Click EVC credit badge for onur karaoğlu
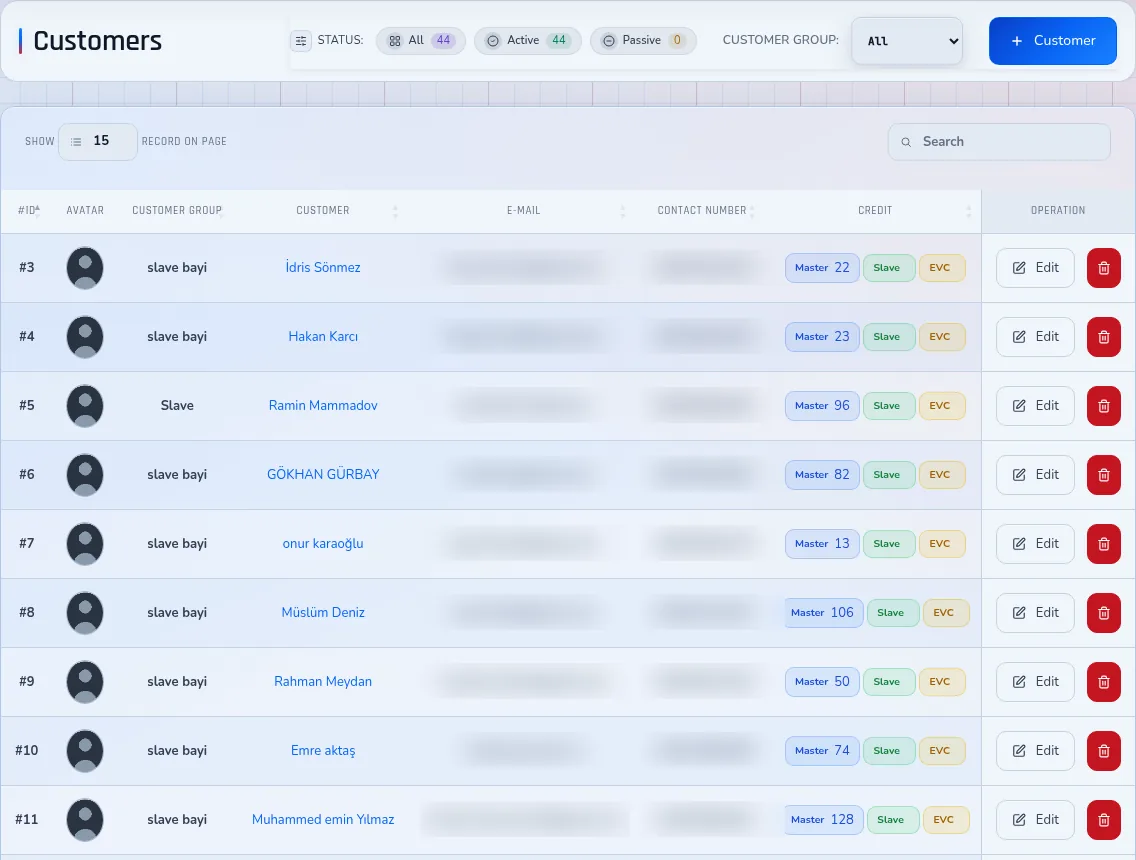The image size is (1136, 860). (942, 544)
